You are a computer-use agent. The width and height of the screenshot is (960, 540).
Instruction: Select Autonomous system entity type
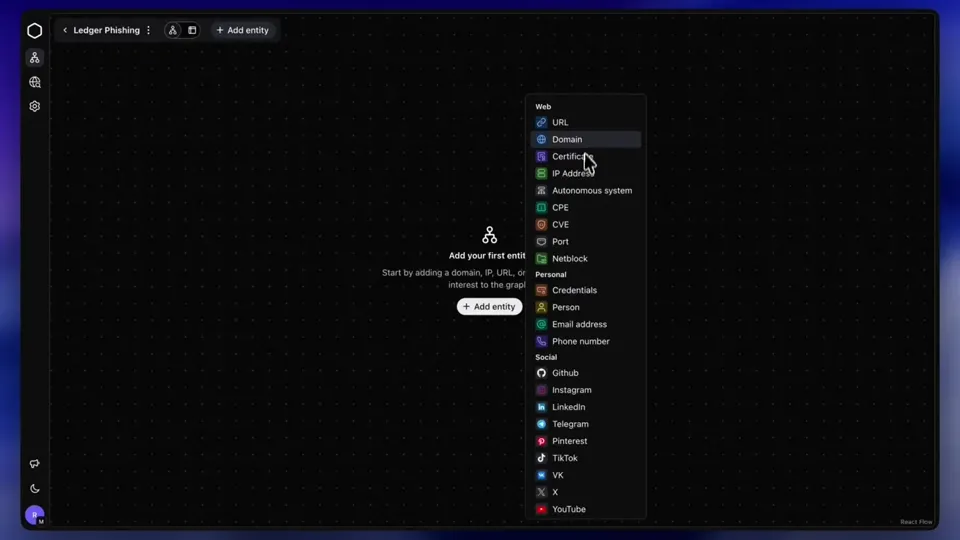[586, 190]
